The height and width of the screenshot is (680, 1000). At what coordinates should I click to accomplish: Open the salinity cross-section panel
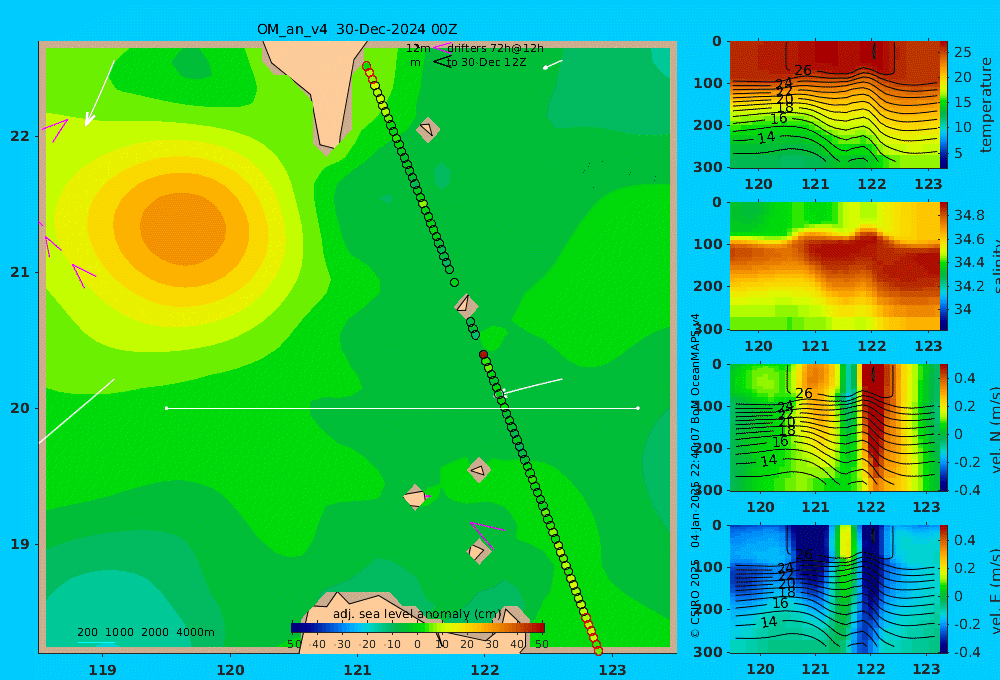click(834, 266)
